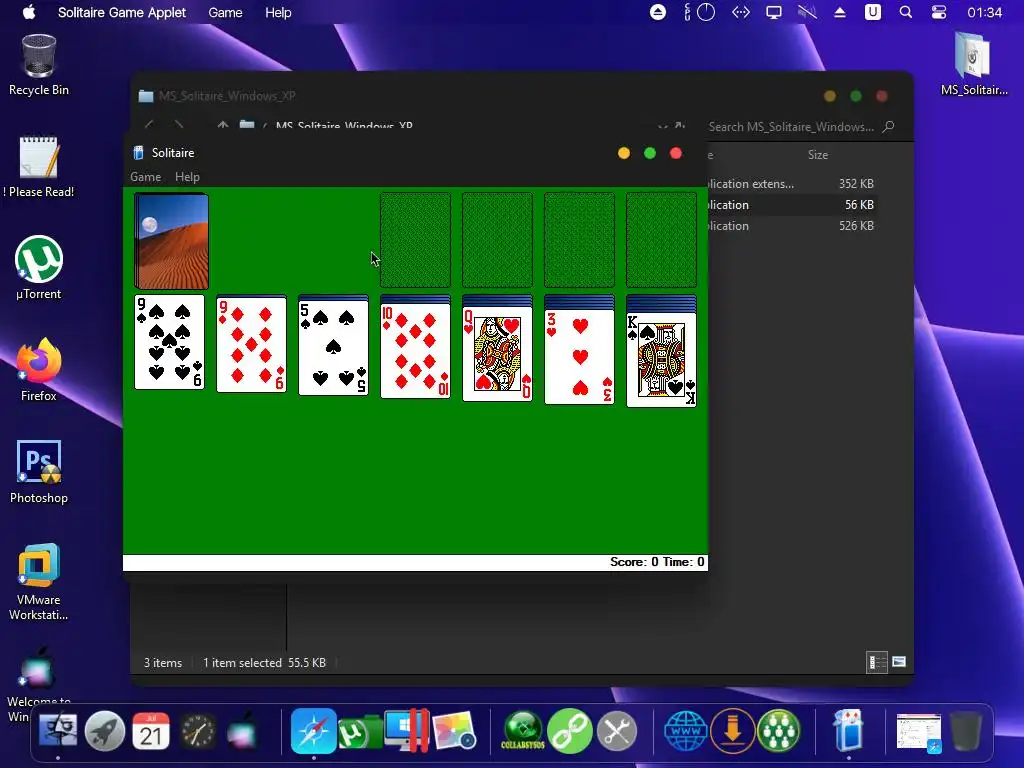Screen dimensions: 1024x768
Task: Pick the 3 of hearts card
Action: [x=579, y=357]
